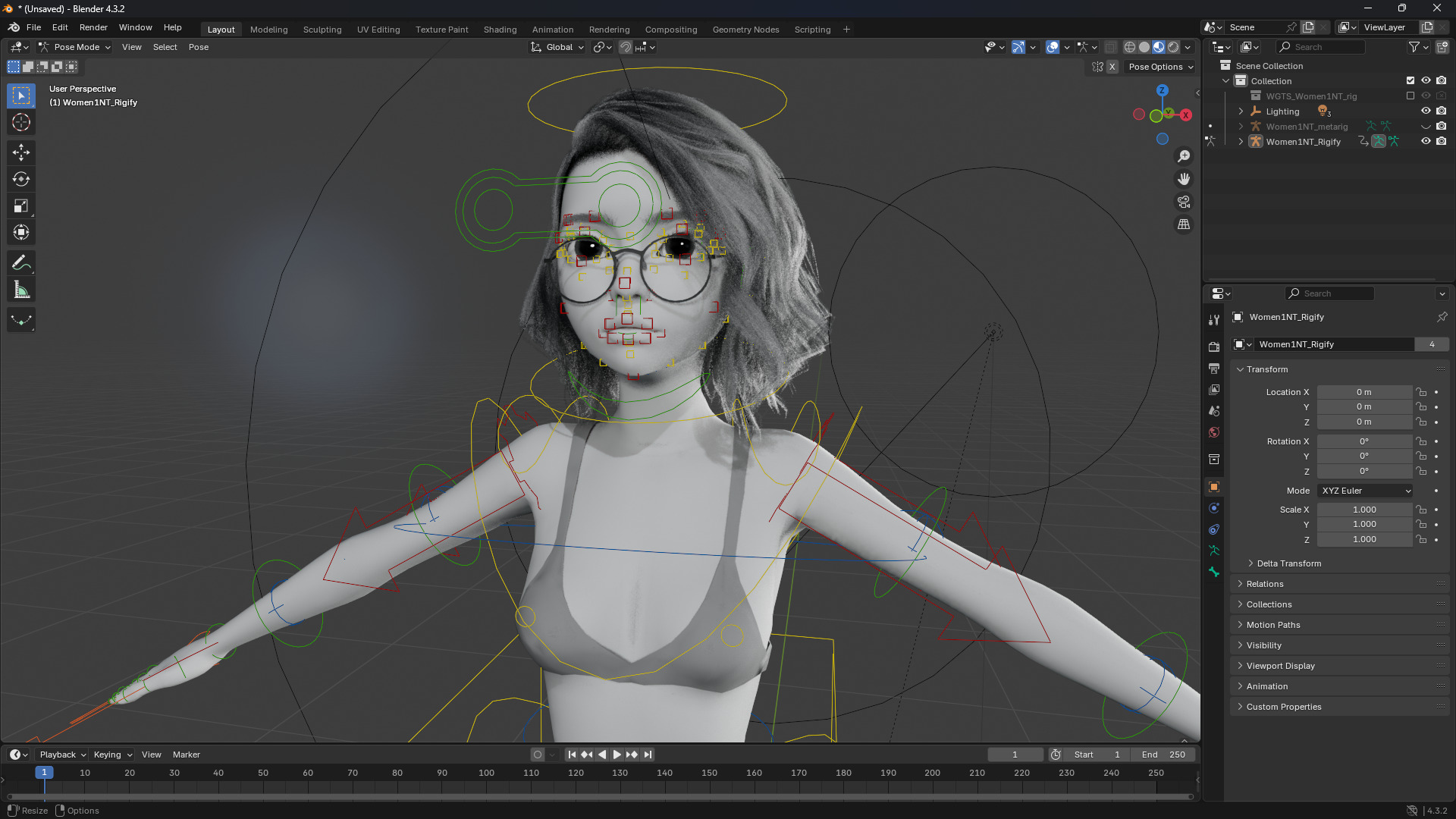Open the World properties tab

tap(1214, 432)
